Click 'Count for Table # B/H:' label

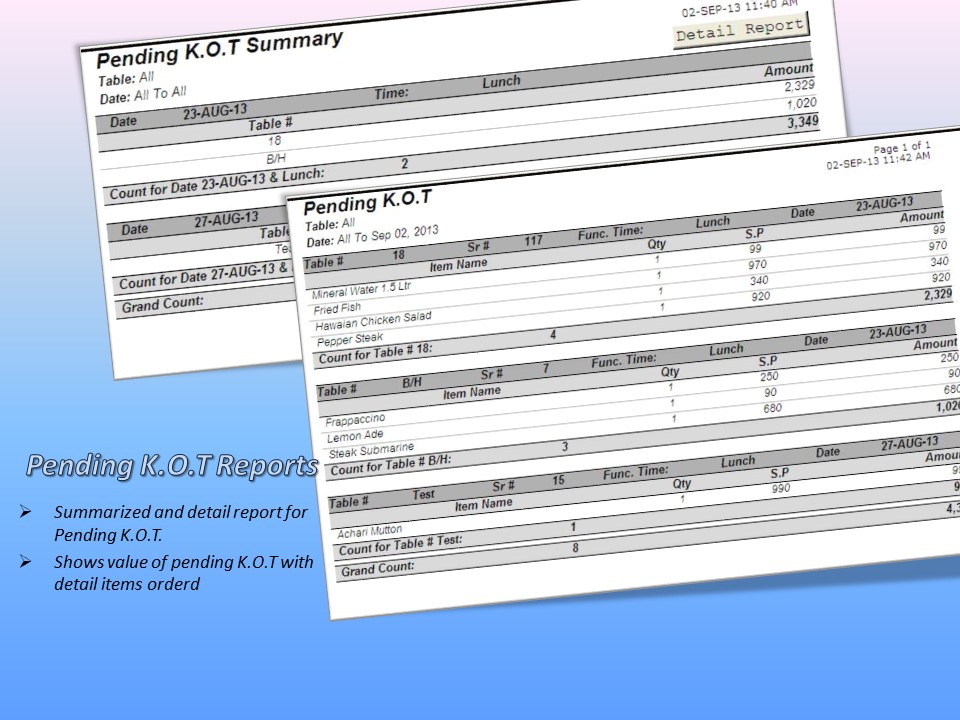[391, 465]
